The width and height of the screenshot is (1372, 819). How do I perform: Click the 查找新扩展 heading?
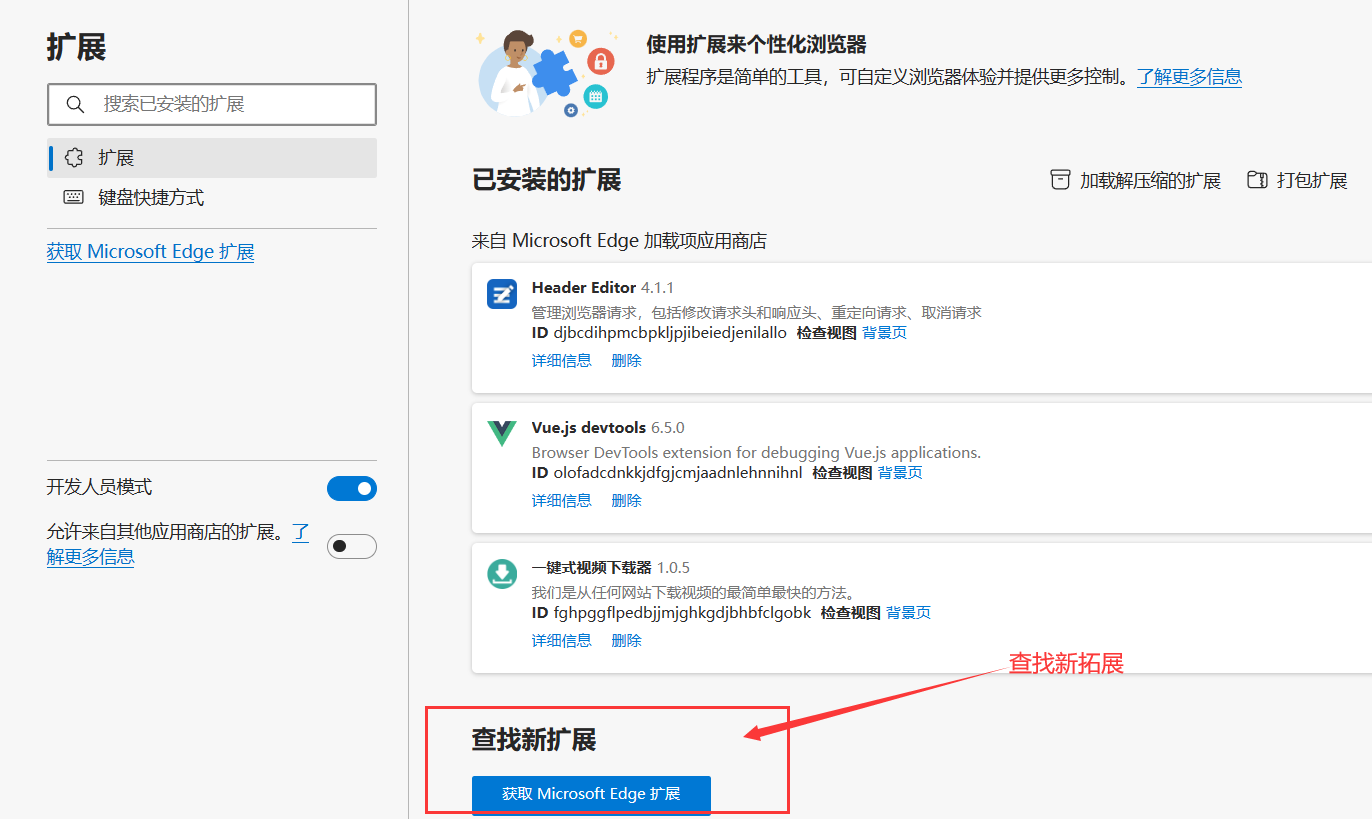tap(534, 740)
